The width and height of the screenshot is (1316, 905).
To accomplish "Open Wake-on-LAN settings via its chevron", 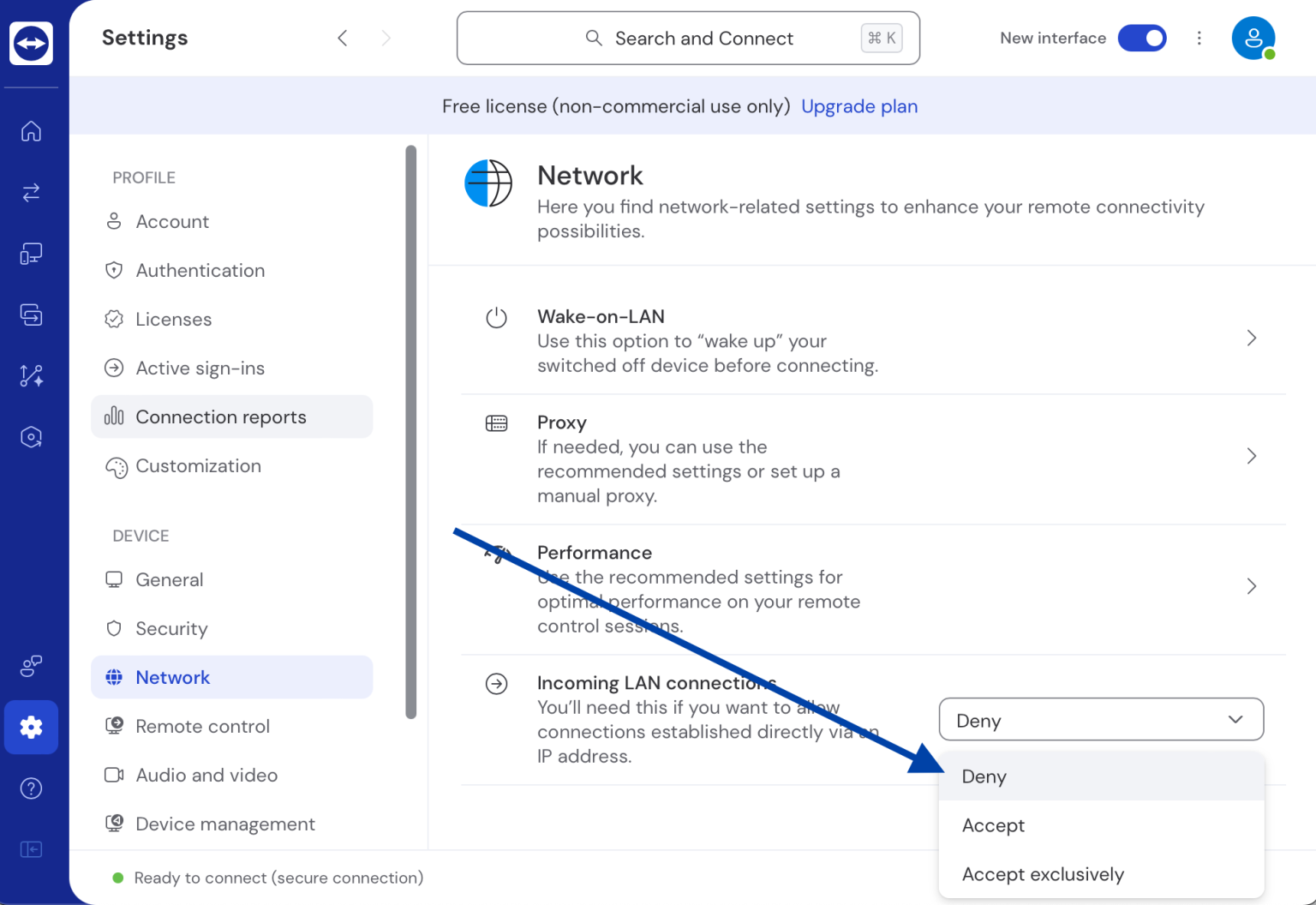I will pyautogui.click(x=1251, y=338).
